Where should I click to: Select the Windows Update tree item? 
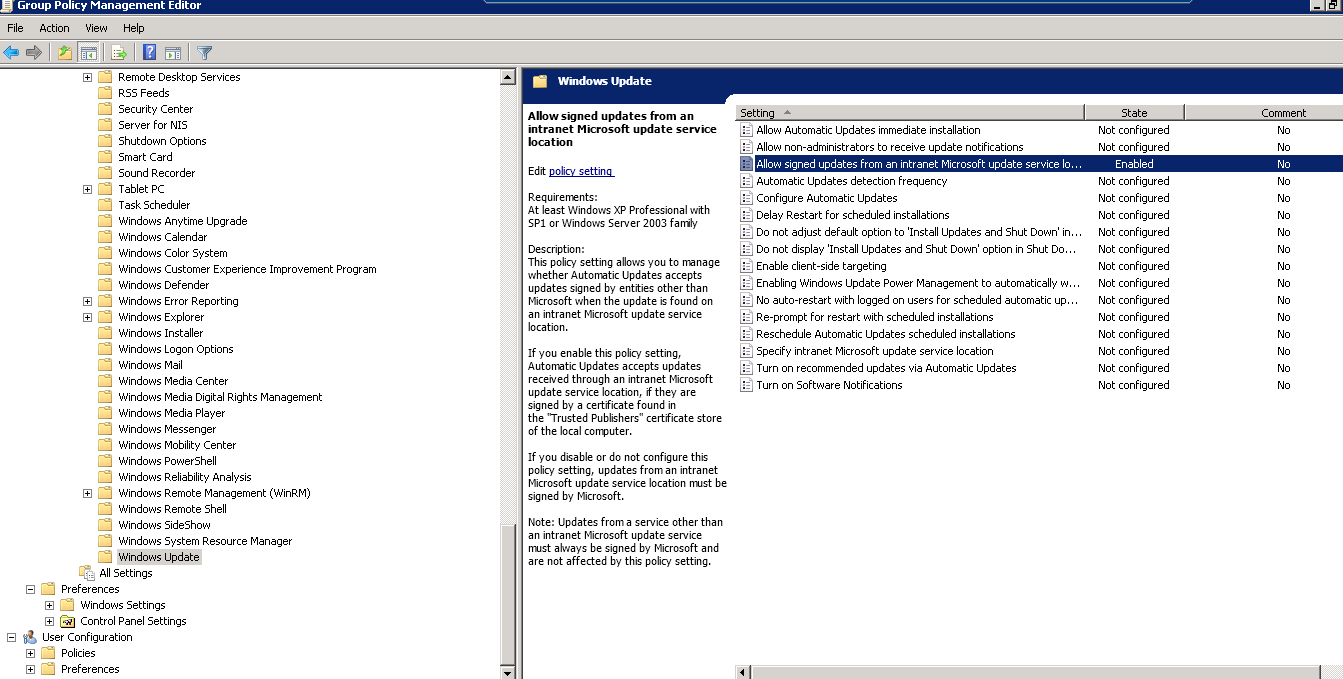point(159,557)
